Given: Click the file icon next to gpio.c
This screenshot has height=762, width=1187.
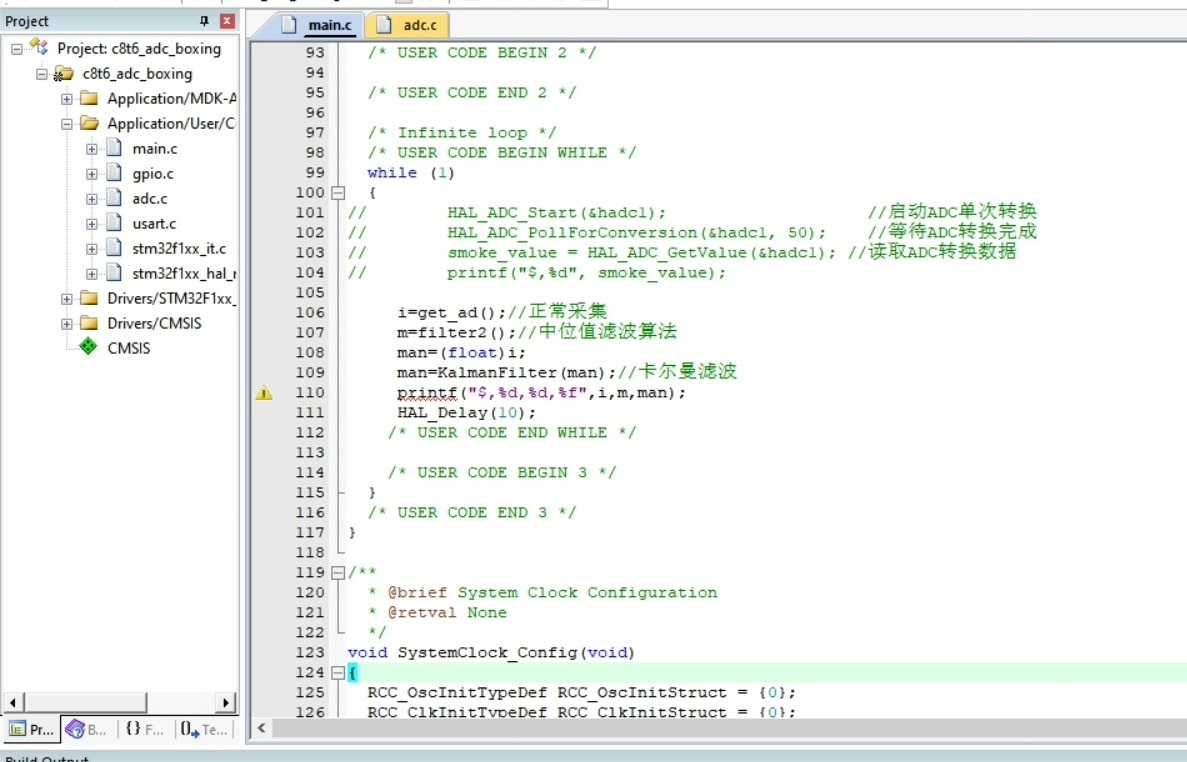Looking at the screenshot, I should [113, 173].
